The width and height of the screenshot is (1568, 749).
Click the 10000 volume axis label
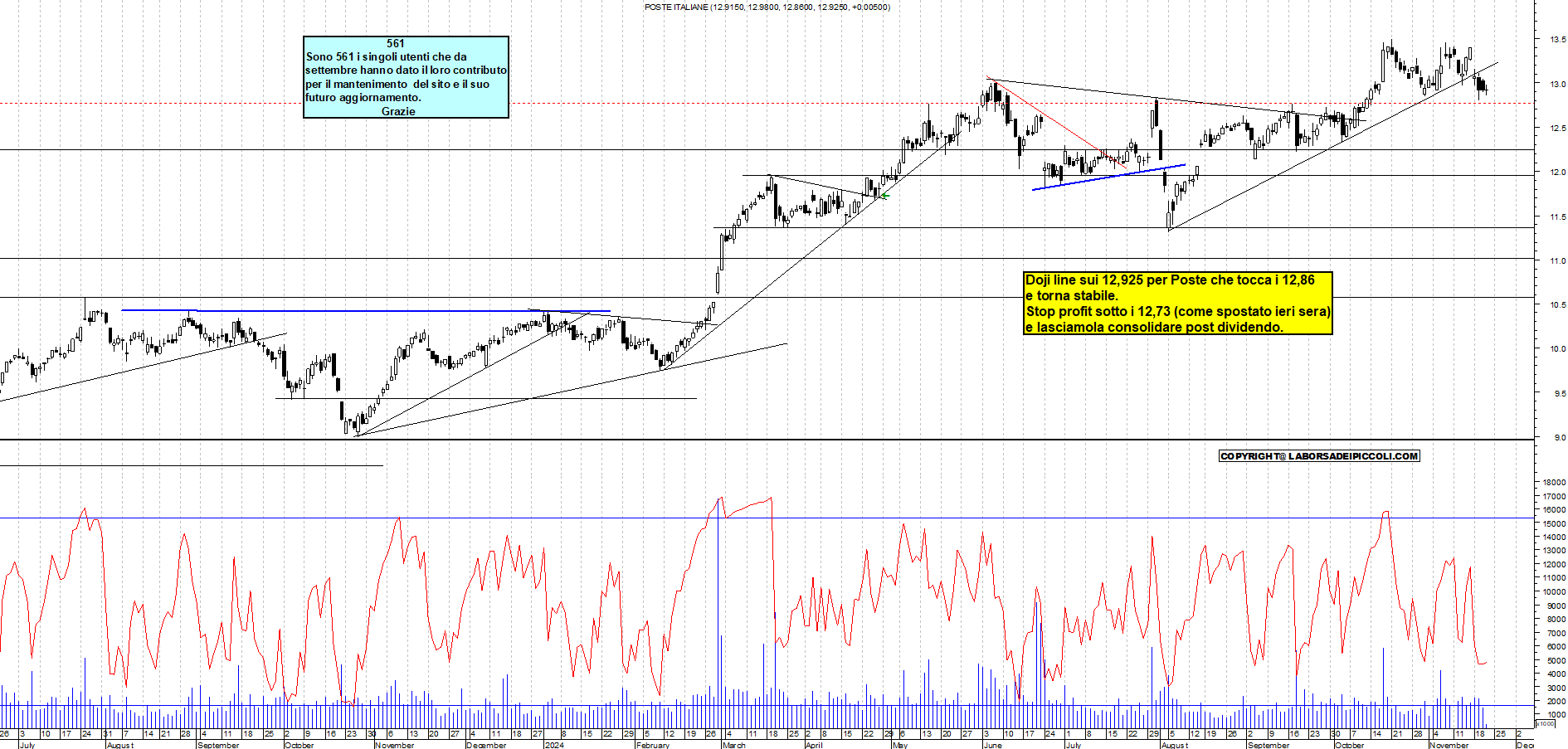1554,591
